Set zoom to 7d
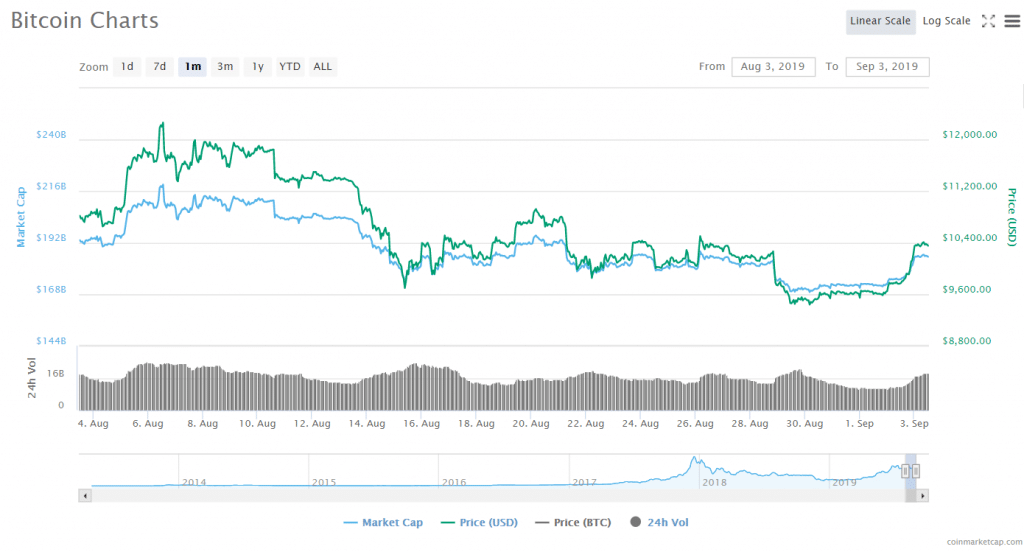The height and width of the screenshot is (552, 1024). pos(160,67)
